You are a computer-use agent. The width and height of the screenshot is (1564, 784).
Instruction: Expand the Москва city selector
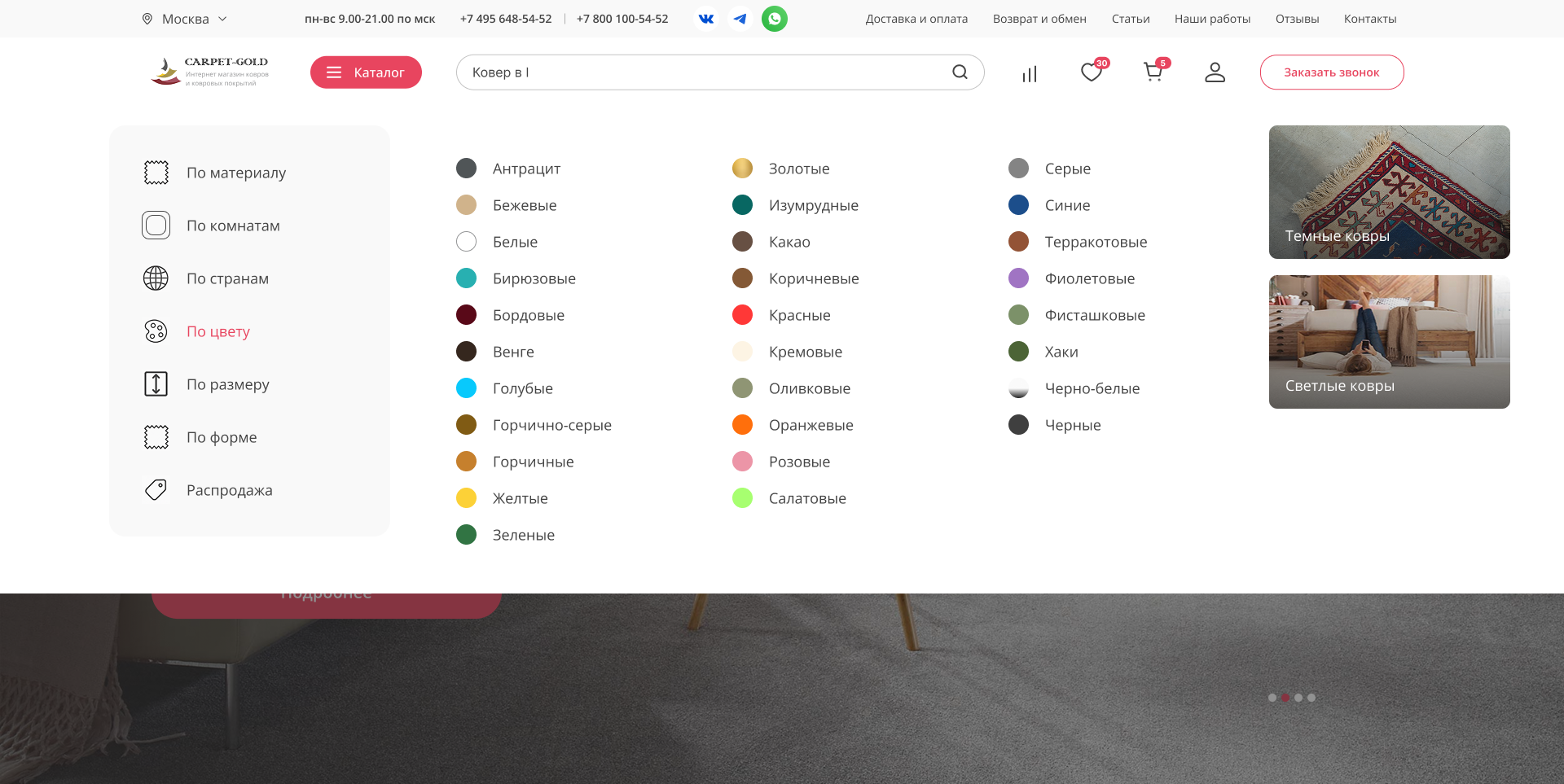pos(185,19)
